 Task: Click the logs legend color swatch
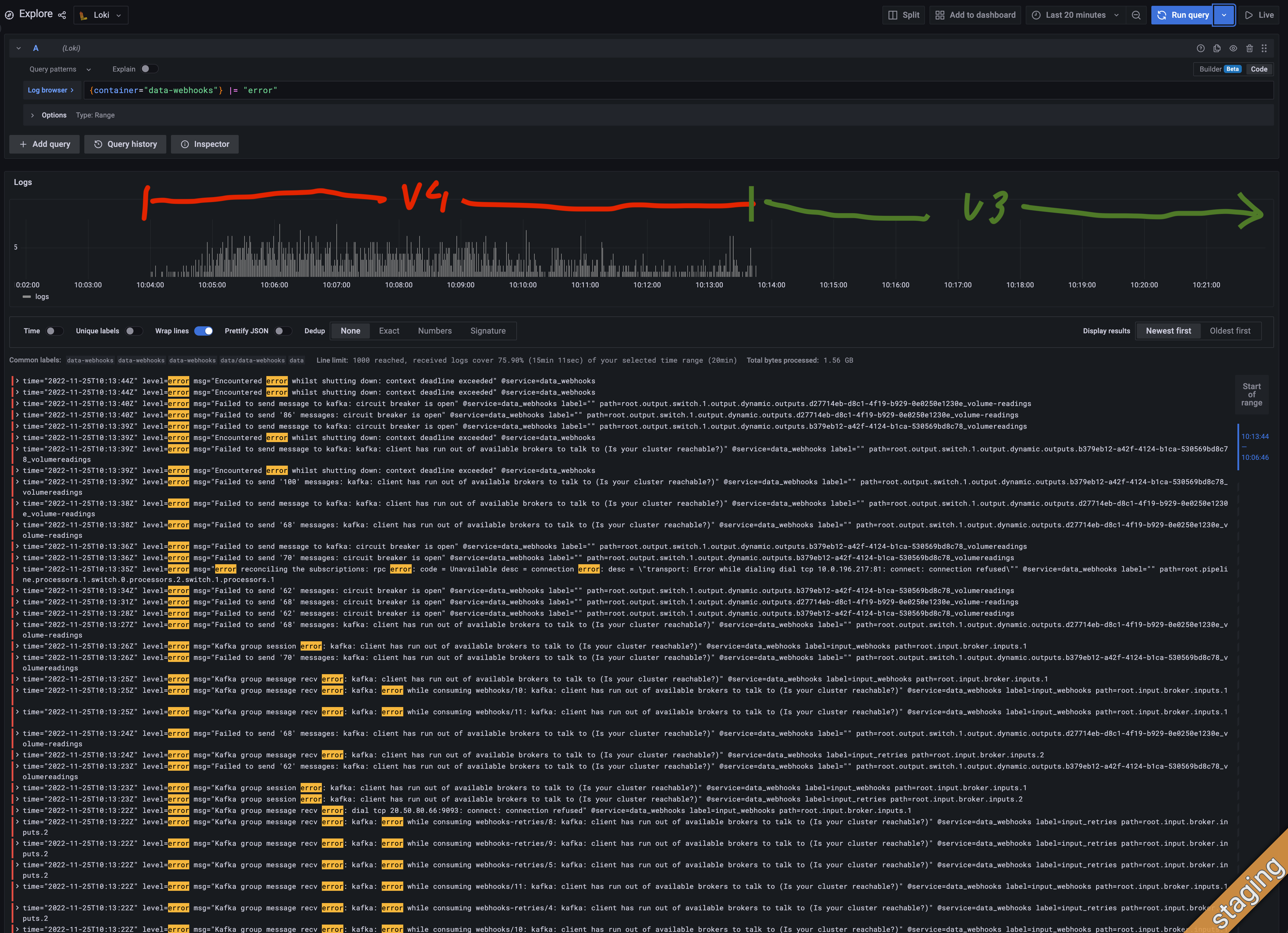tap(26, 297)
